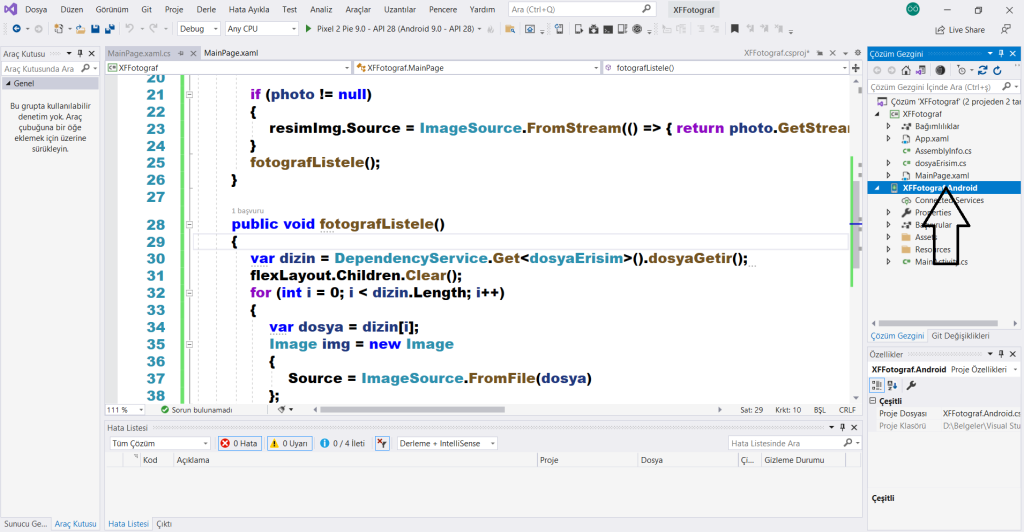Screen dimensions: 1024x532
Task: Open the Hata Ayıkla menu
Action: point(249,9)
